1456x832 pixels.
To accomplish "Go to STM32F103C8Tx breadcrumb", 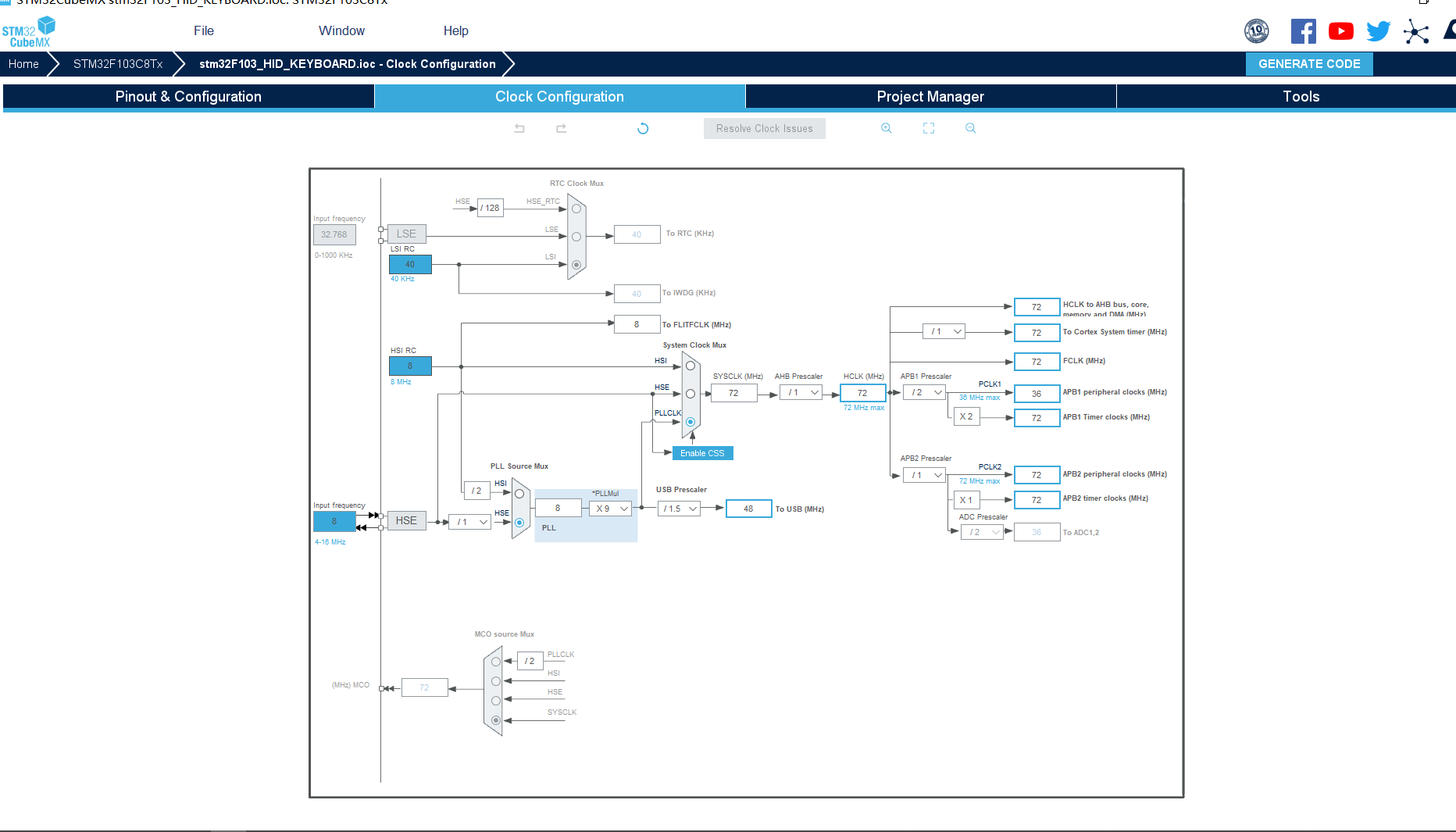I will point(118,64).
